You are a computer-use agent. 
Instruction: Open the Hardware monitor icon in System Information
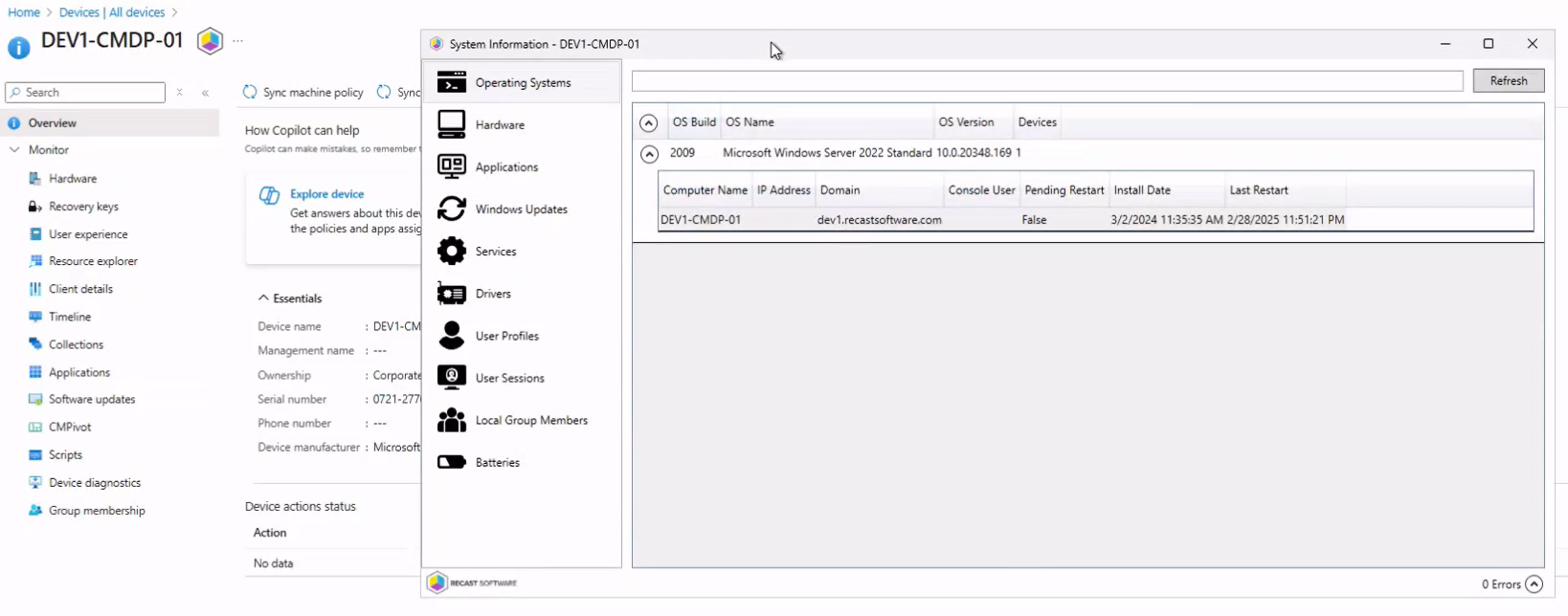click(452, 124)
